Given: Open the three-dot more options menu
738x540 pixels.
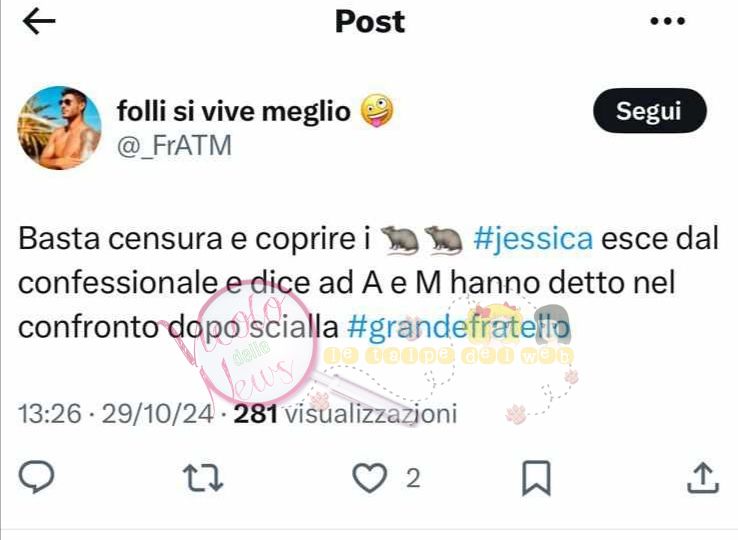Looking at the screenshot, I should tap(667, 21).
